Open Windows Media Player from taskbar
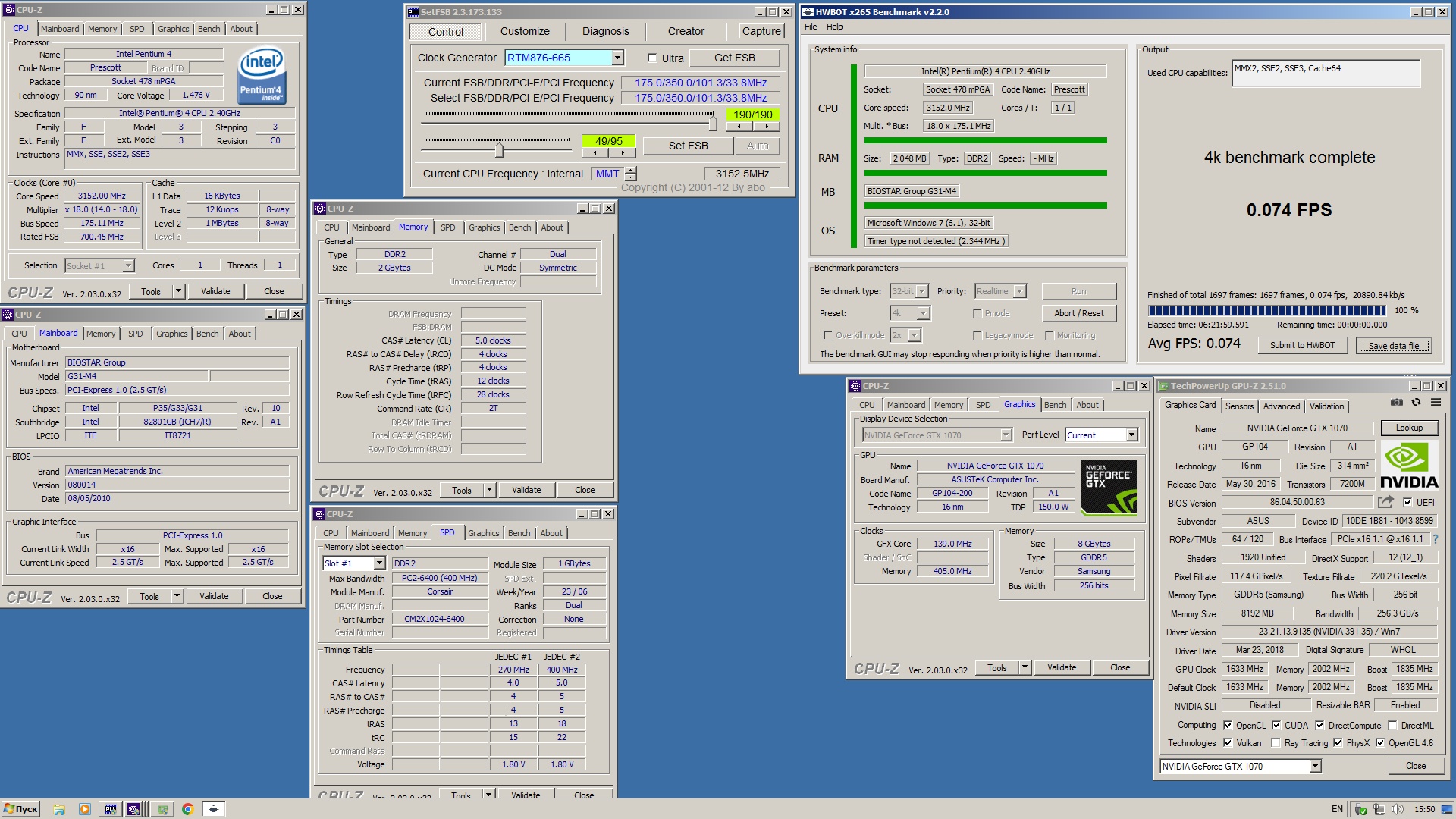The height and width of the screenshot is (819, 1456). [84, 809]
